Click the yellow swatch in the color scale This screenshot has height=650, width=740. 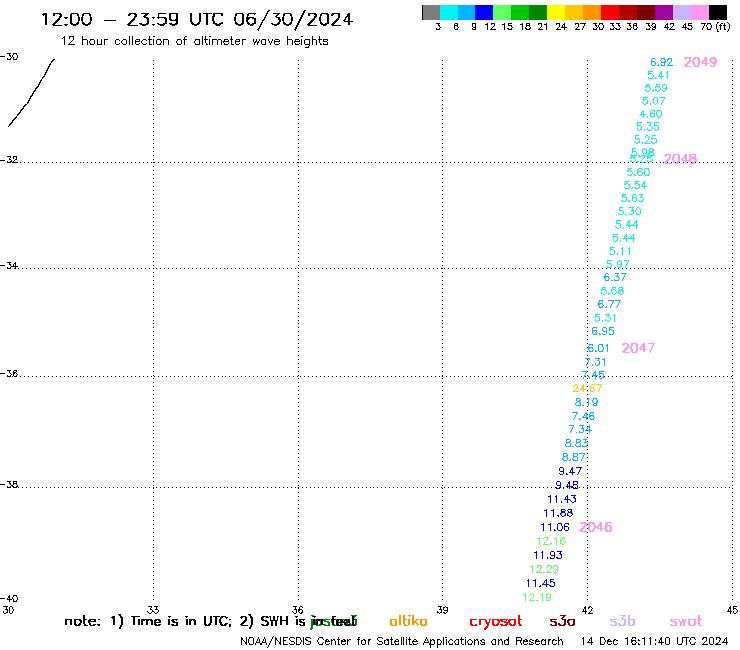click(x=556, y=12)
